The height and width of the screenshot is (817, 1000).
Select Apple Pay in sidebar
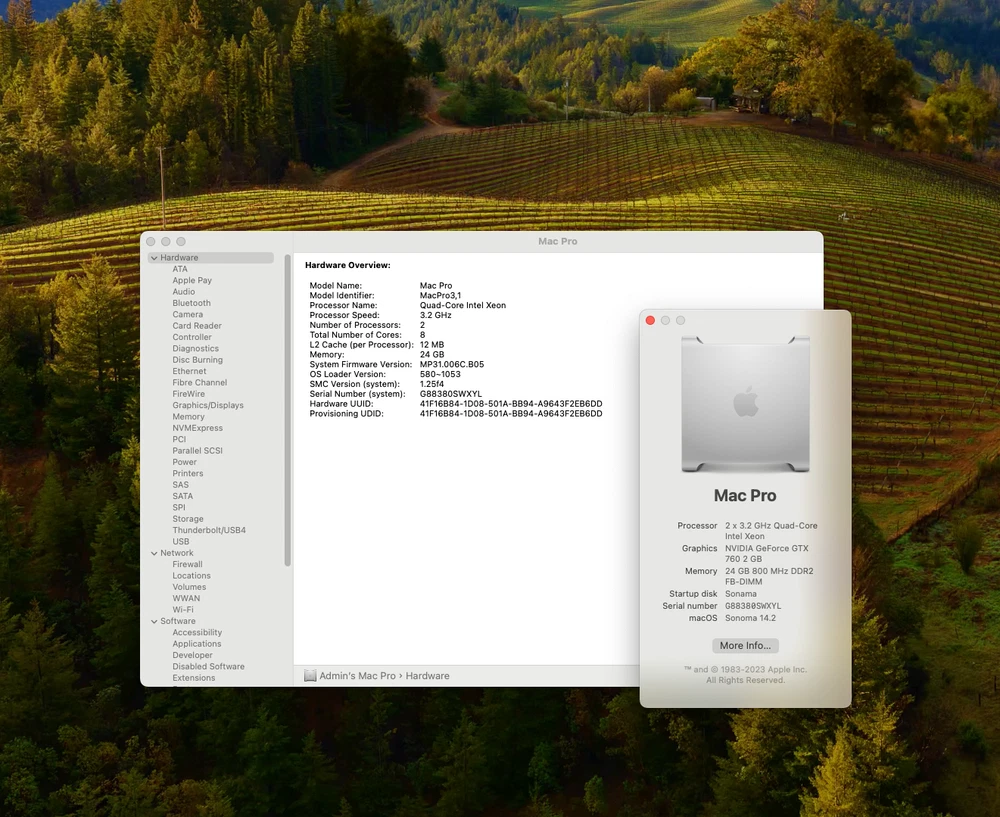point(192,281)
